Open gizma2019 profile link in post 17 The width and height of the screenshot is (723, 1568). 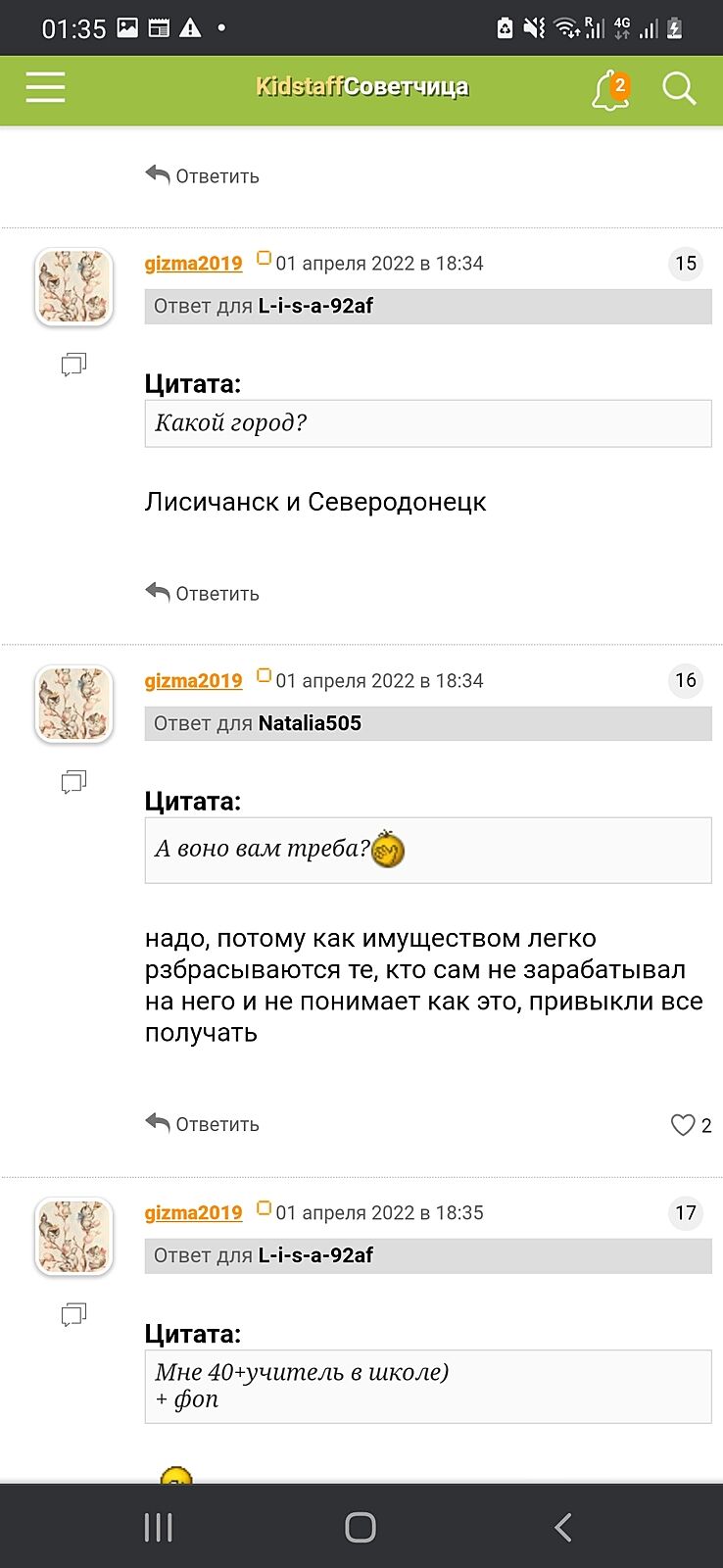point(193,1213)
